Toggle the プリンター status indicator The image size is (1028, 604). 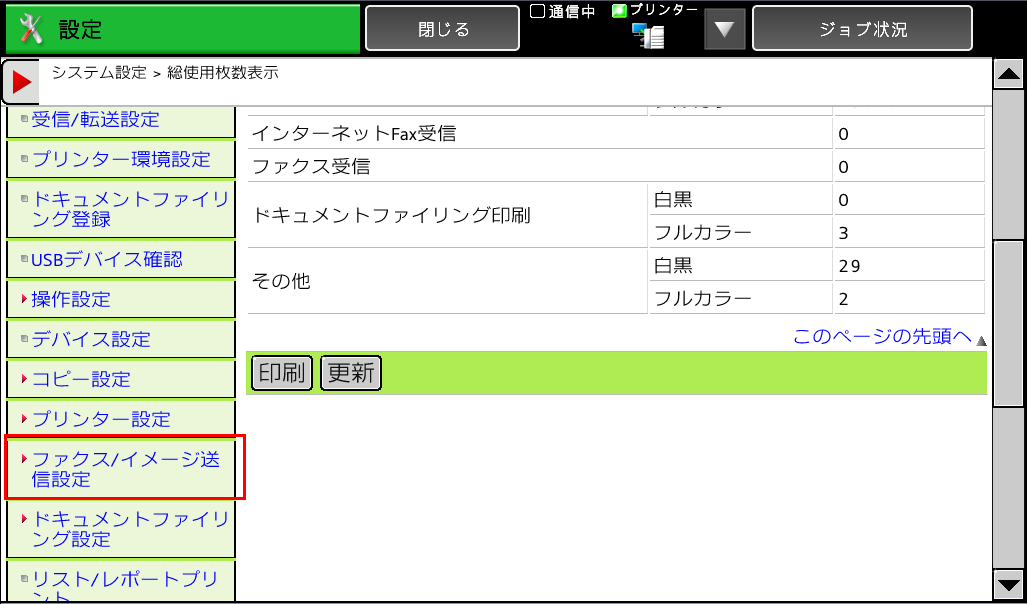click(x=620, y=11)
